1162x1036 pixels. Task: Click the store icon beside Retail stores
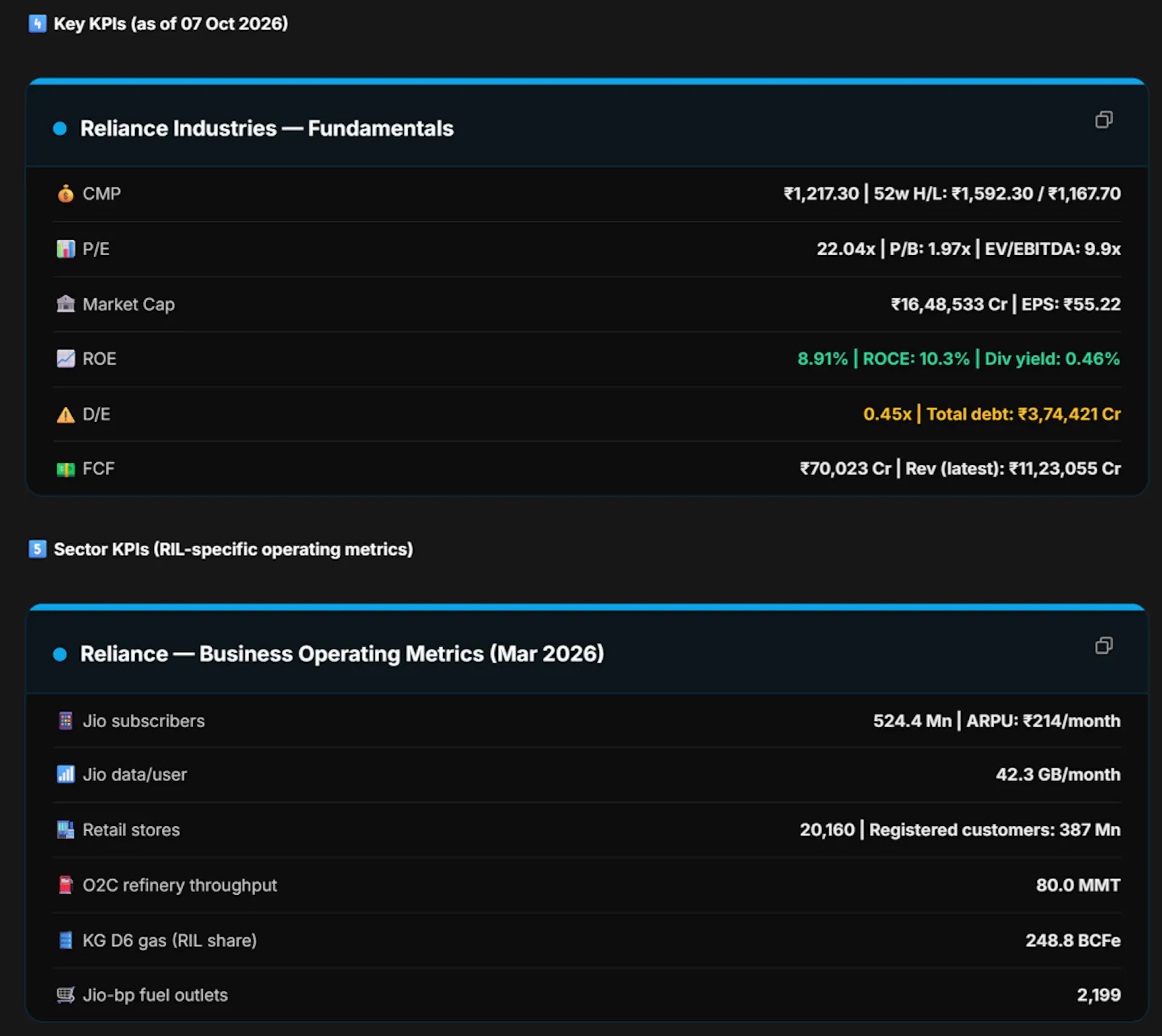coord(65,830)
